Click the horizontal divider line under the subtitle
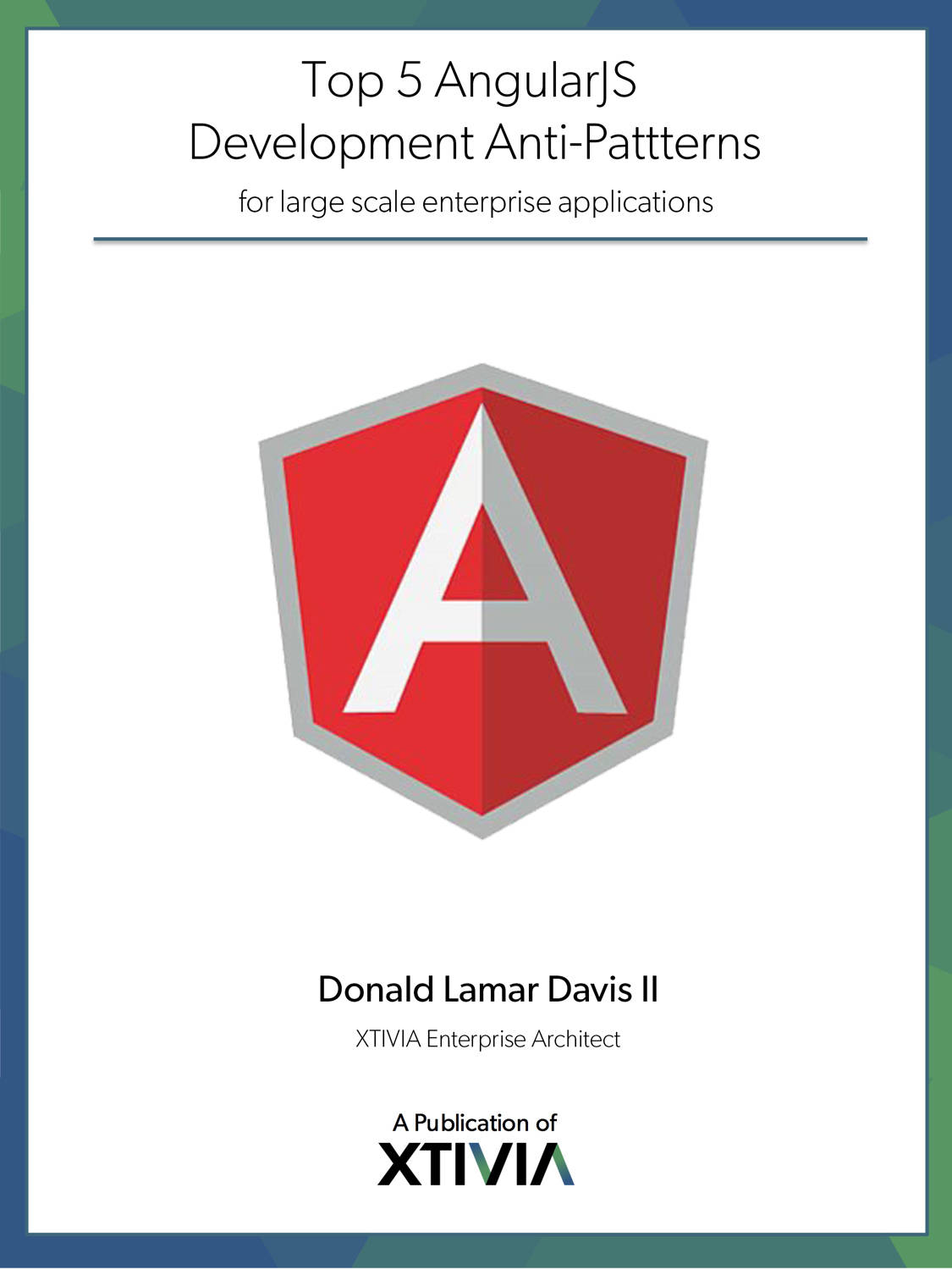The image size is (952, 1270). click(480, 240)
